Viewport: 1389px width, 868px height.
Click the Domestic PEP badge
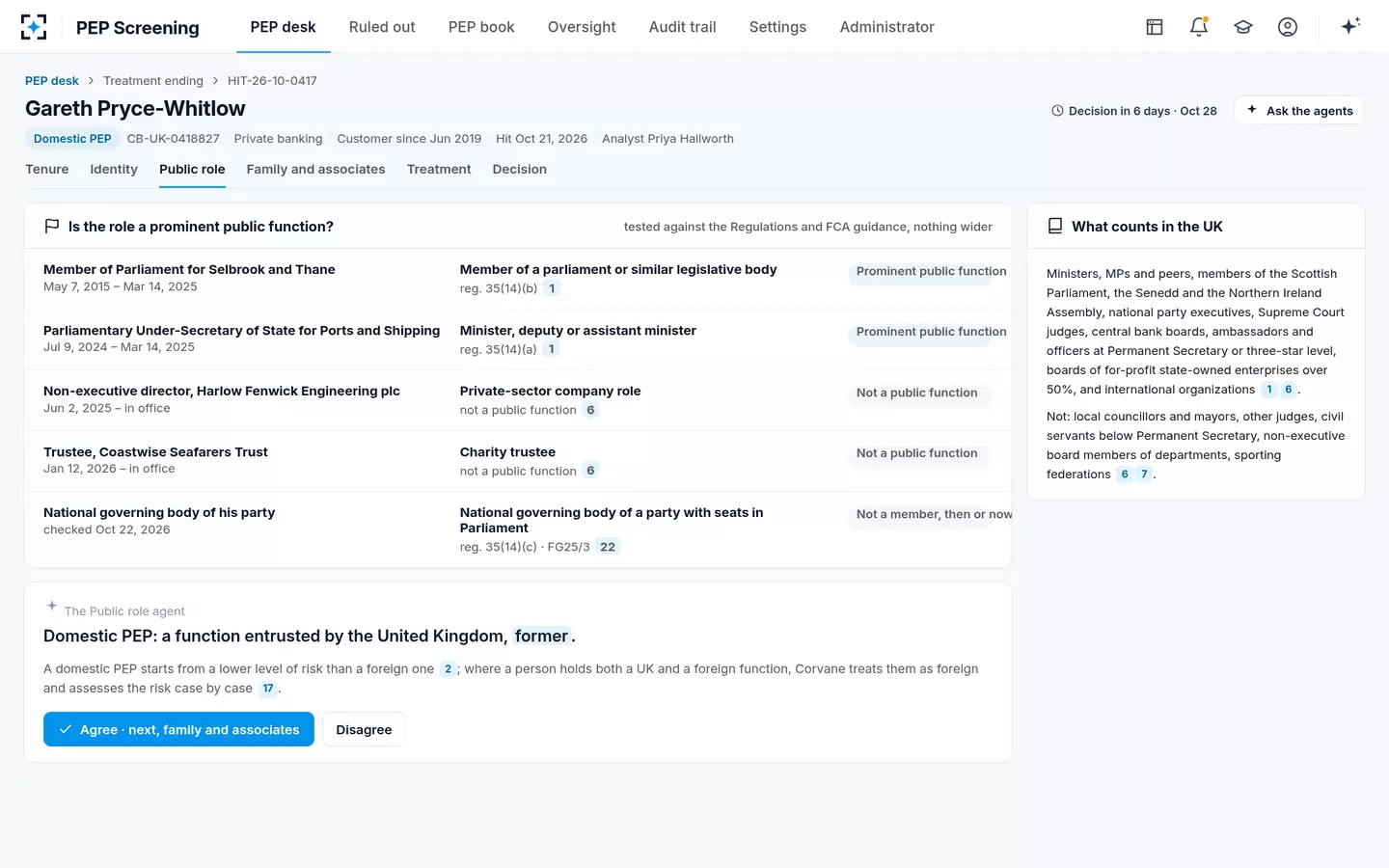coord(72,139)
